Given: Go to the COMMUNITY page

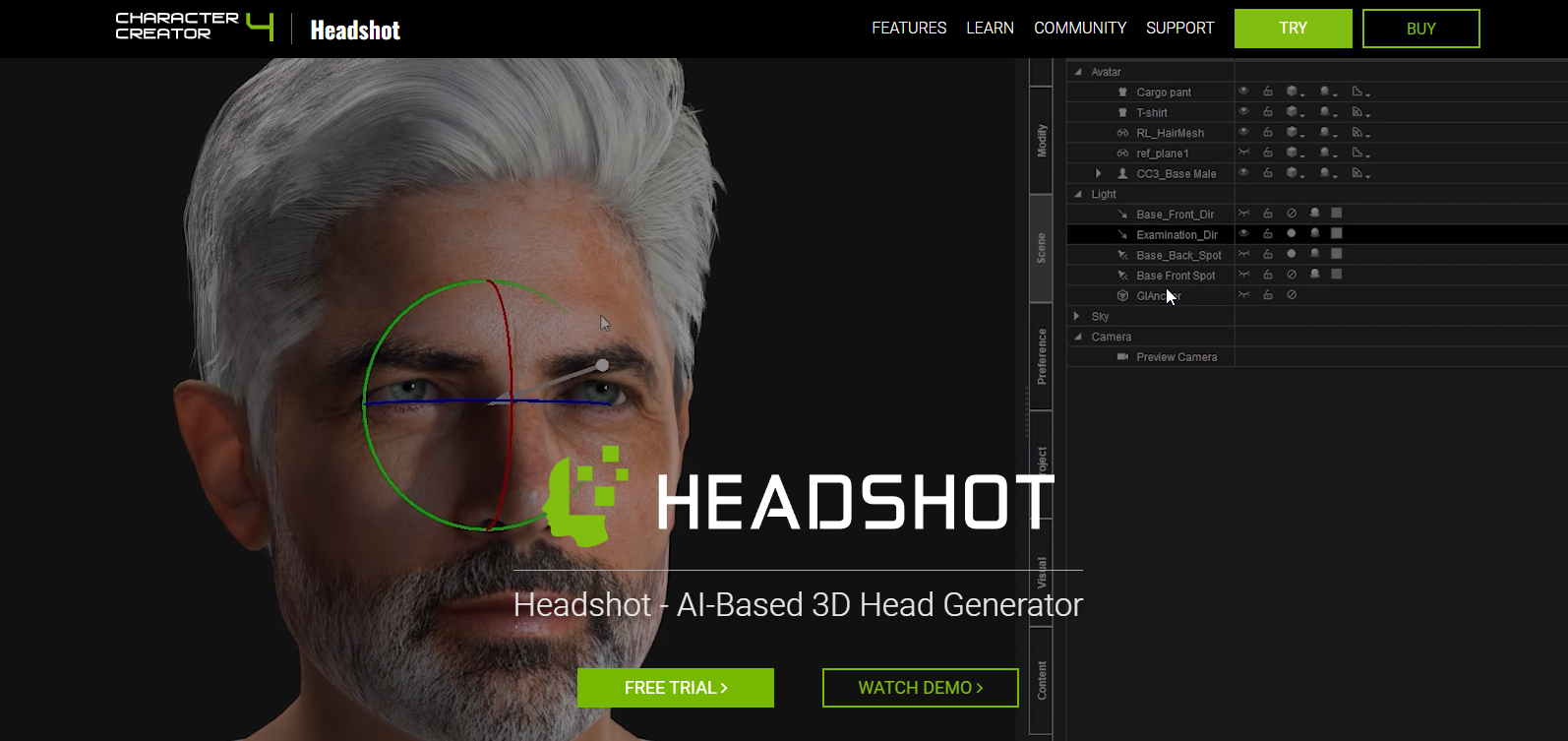Looking at the screenshot, I should click(1080, 29).
